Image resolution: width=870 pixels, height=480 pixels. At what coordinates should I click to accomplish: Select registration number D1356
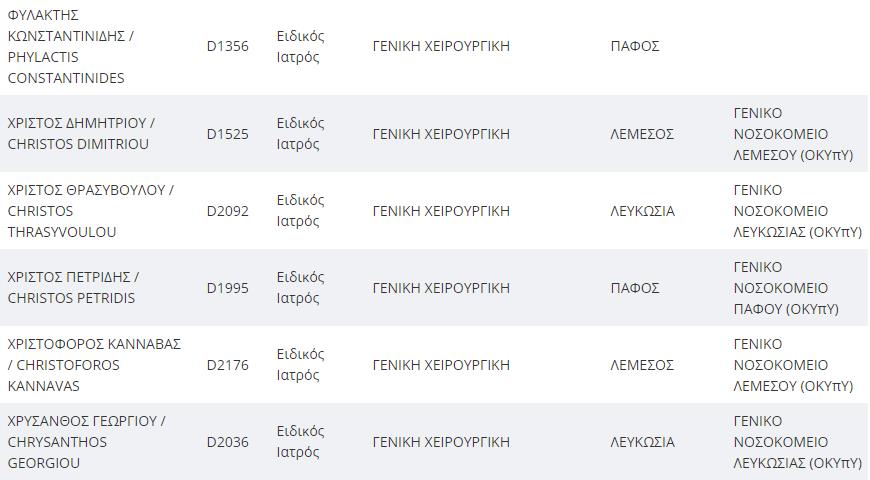[227, 46]
